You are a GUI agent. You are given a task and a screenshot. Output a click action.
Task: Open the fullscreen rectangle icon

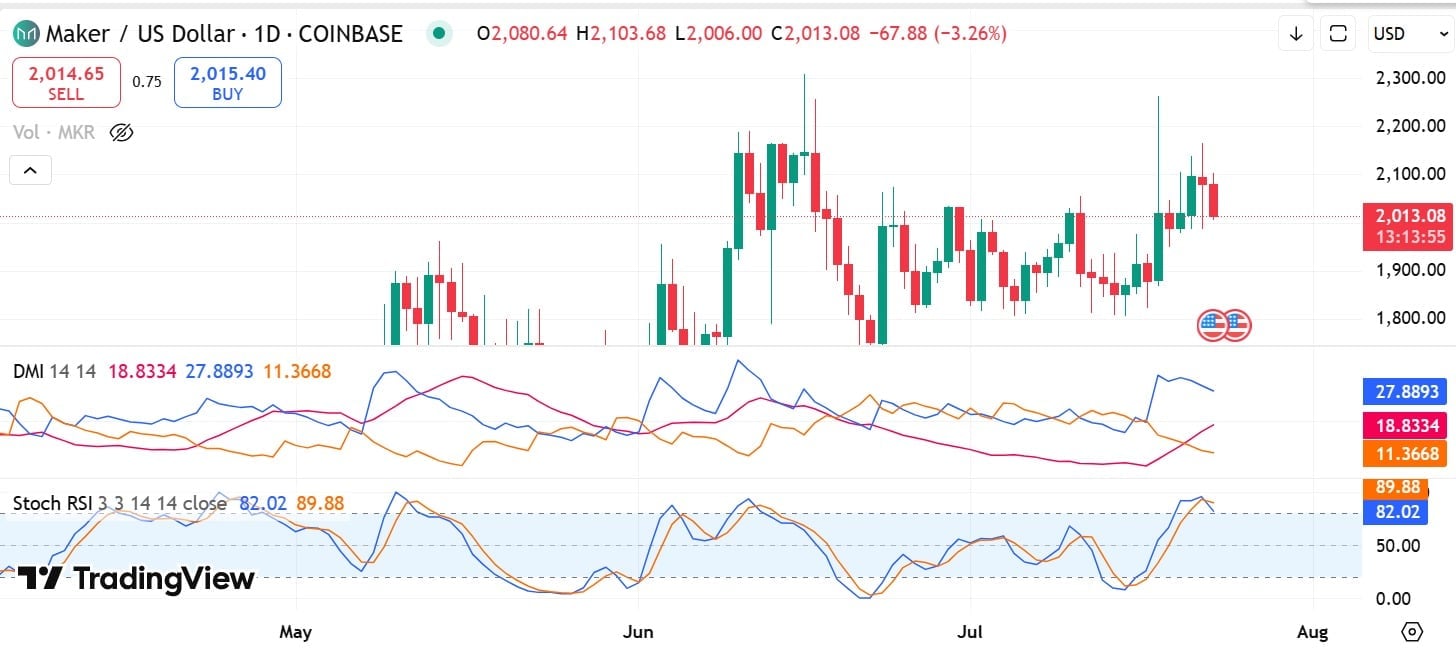click(1338, 34)
